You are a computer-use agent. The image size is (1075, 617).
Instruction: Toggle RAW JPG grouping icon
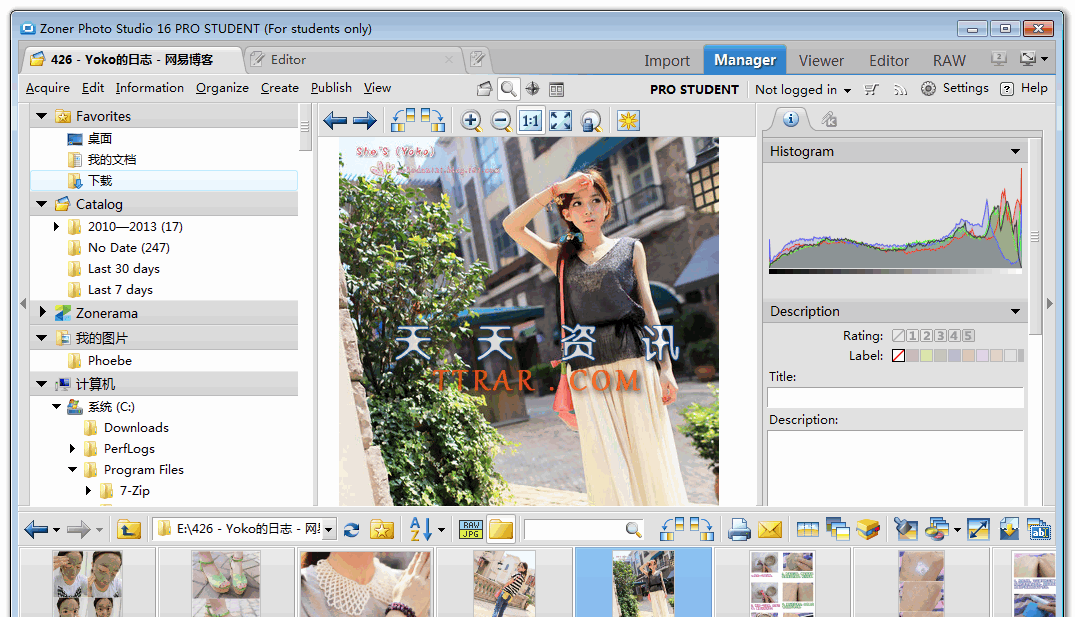point(470,529)
